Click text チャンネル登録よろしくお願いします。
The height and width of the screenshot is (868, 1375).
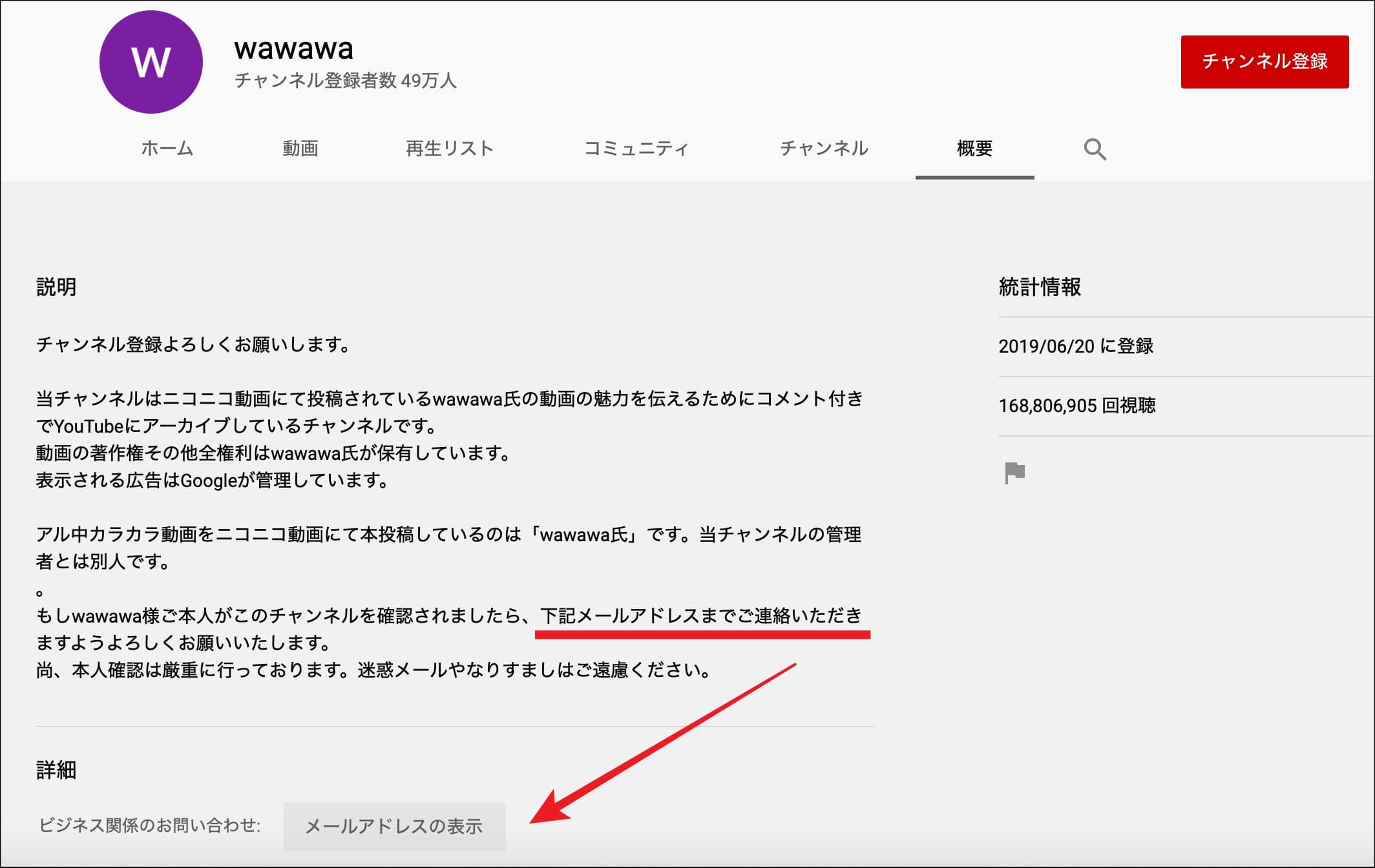[194, 345]
